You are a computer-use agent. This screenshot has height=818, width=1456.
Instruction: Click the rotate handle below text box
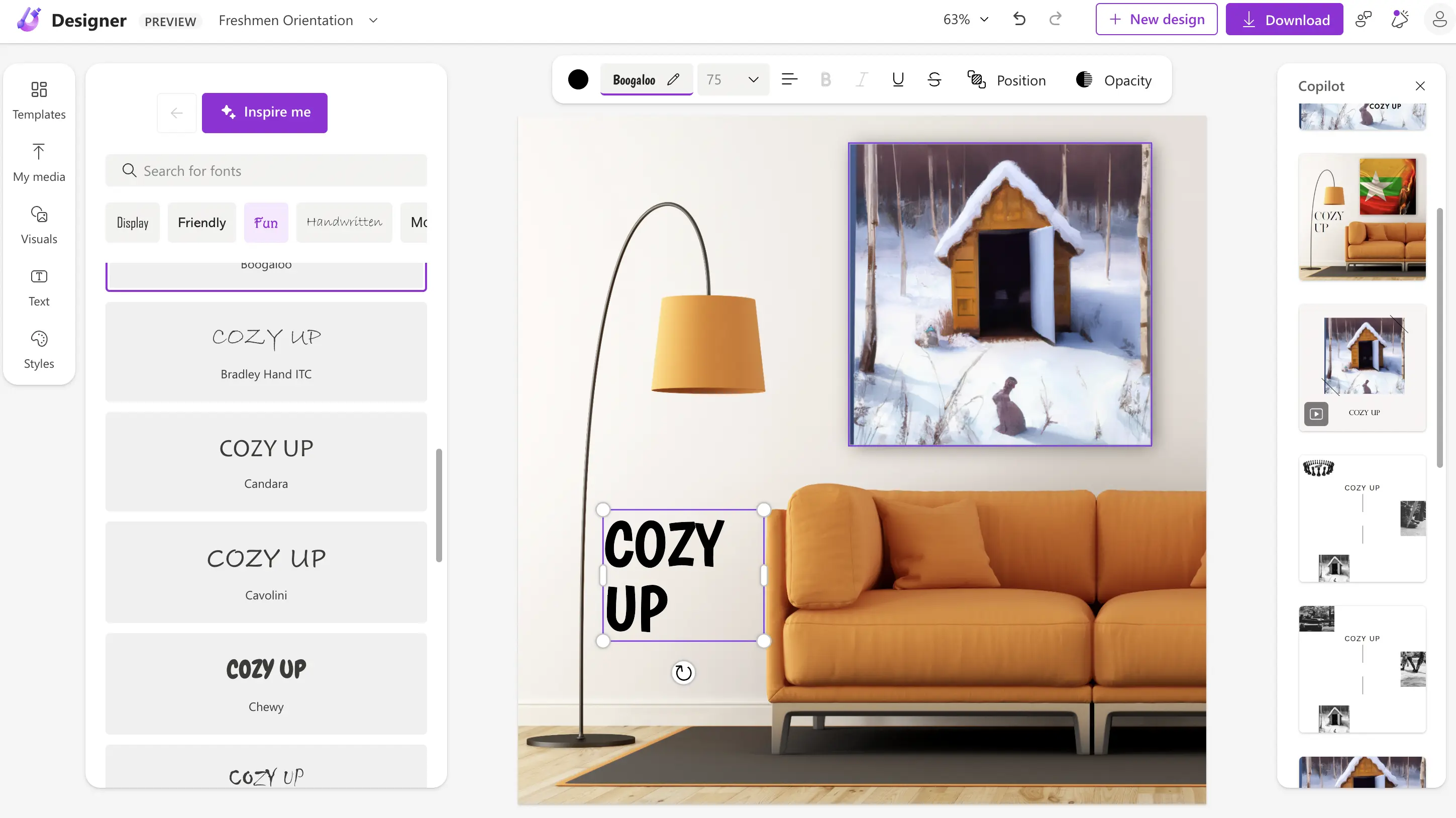point(683,672)
